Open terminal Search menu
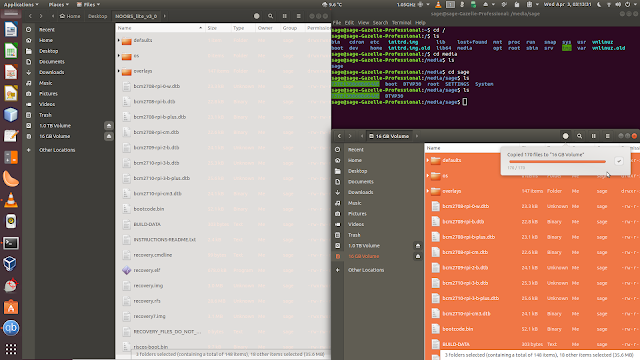Image resolution: width=640 pixels, height=360 pixels. [380, 22]
